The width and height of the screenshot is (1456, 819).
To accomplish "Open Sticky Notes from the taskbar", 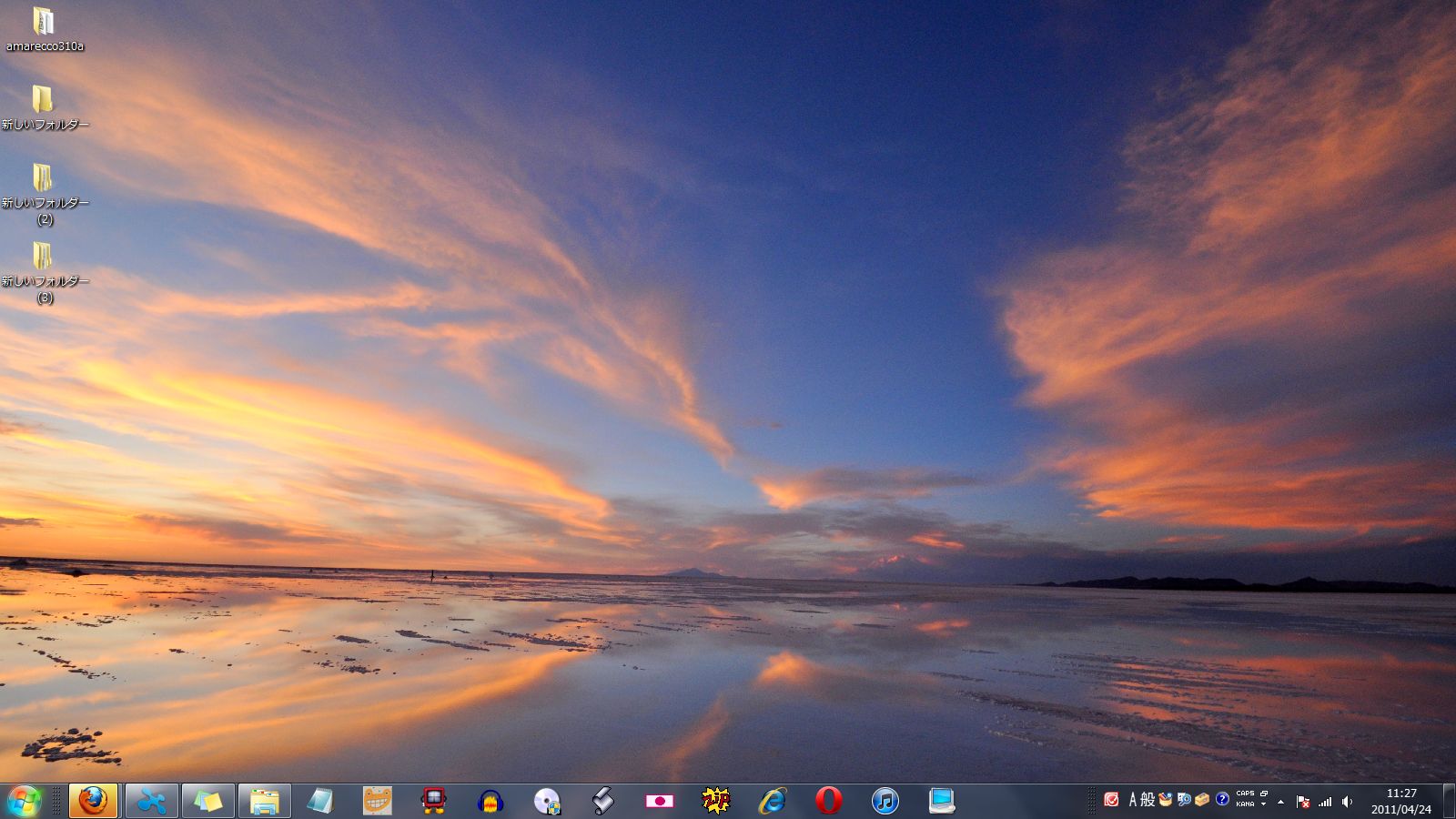I will point(207,801).
